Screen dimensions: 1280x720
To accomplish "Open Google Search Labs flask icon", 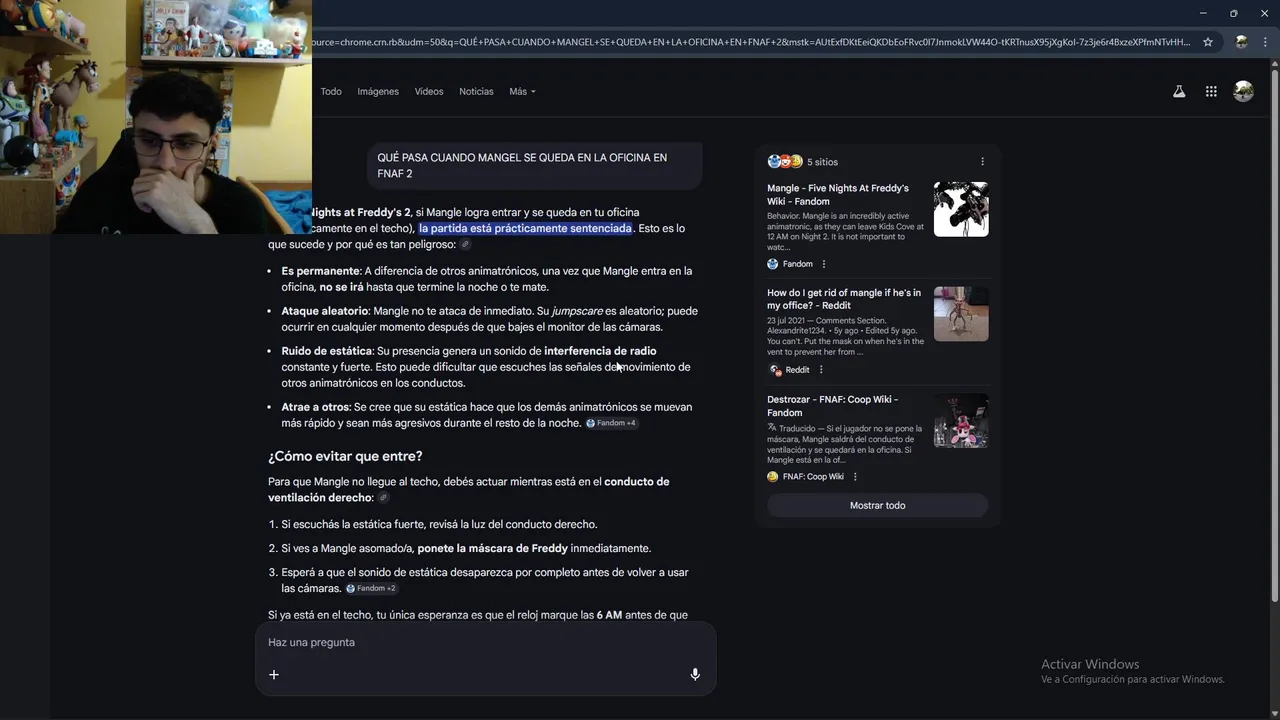I will (1179, 91).
